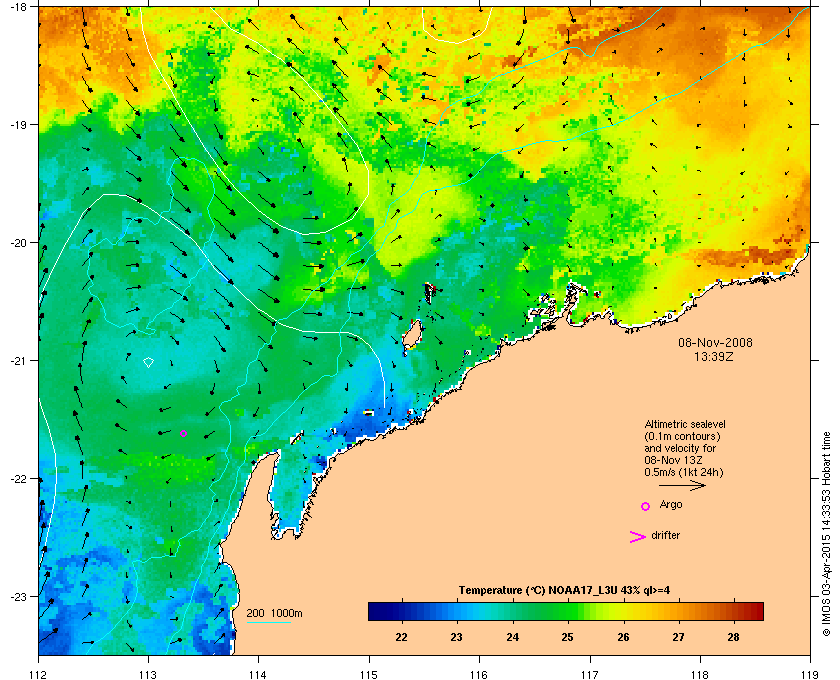
Task: Click the magenta Argo circle marker on the map
Action: pos(183,434)
